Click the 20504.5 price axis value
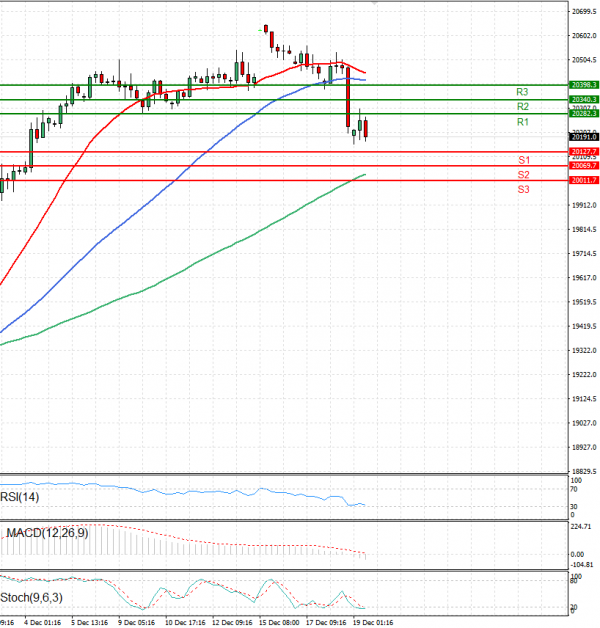This screenshot has width=600, height=628. coord(584,60)
